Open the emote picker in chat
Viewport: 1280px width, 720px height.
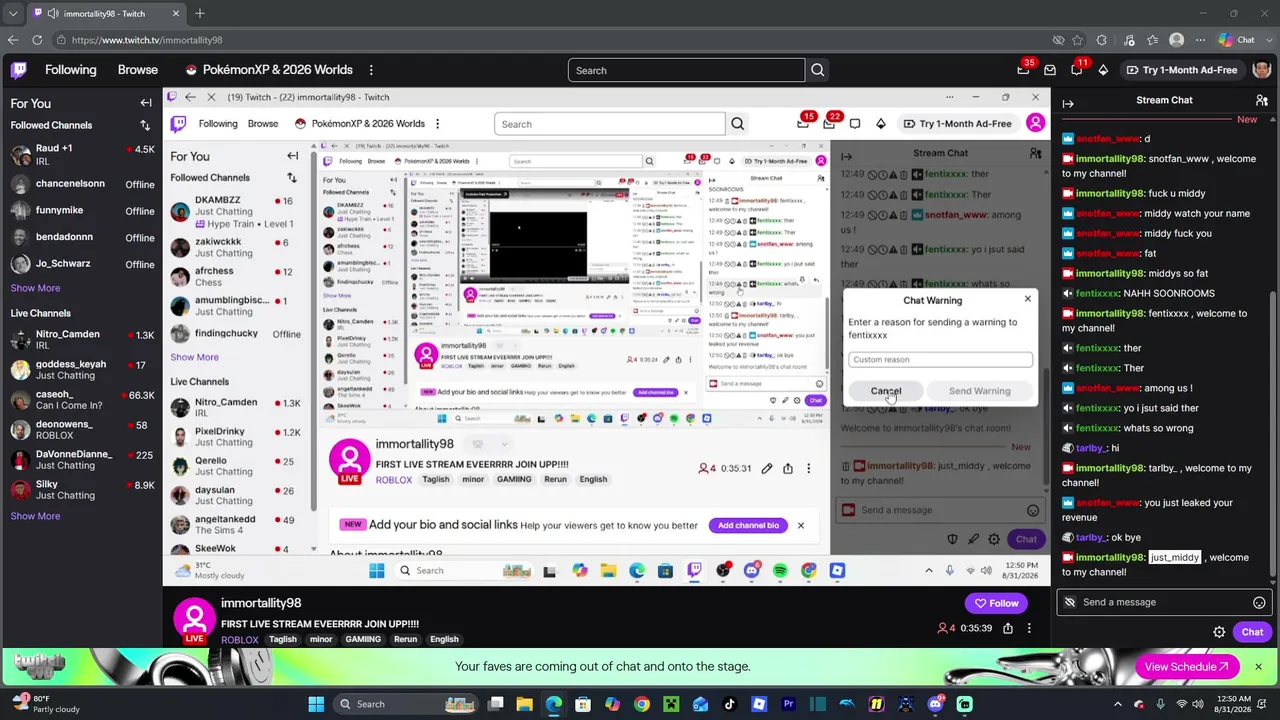pos(1259,602)
